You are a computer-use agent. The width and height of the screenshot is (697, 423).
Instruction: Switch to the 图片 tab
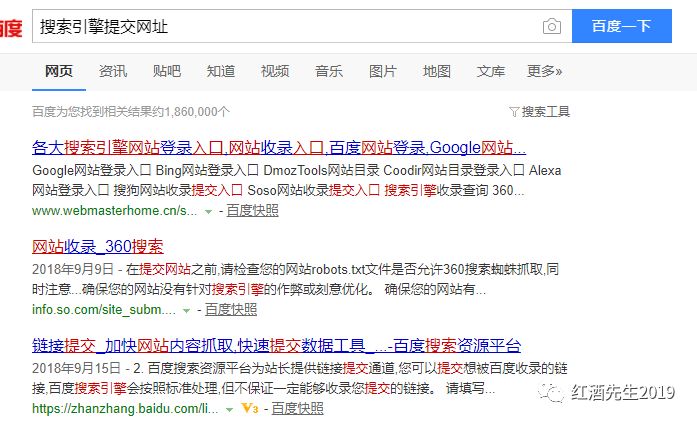coord(383,71)
